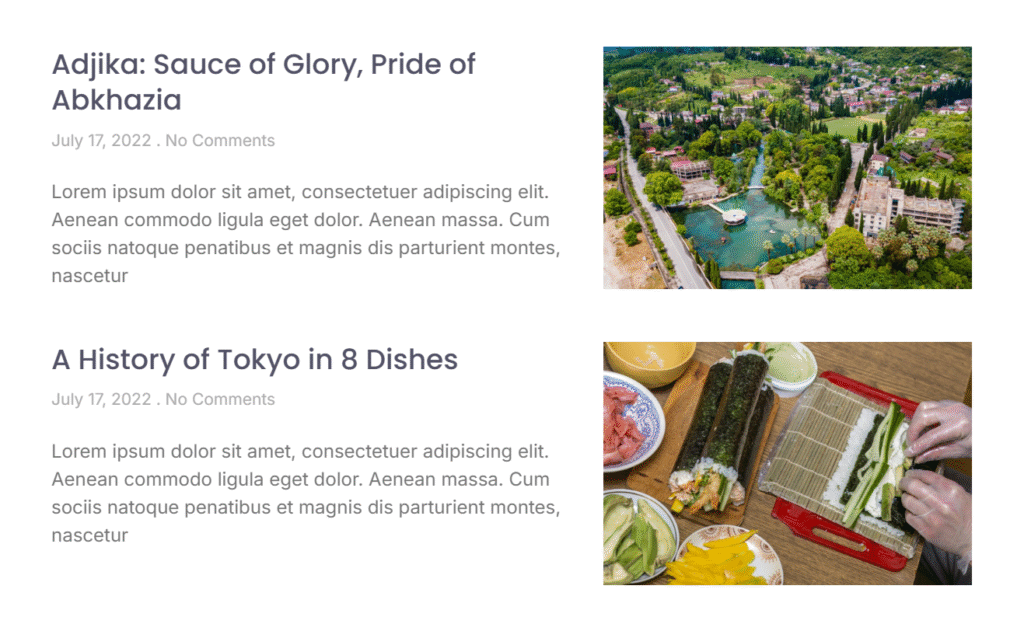The height and width of the screenshot is (624, 1024).
Task: Click the yellow bowl atop the sushi photo
Action: [x=650, y=360]
